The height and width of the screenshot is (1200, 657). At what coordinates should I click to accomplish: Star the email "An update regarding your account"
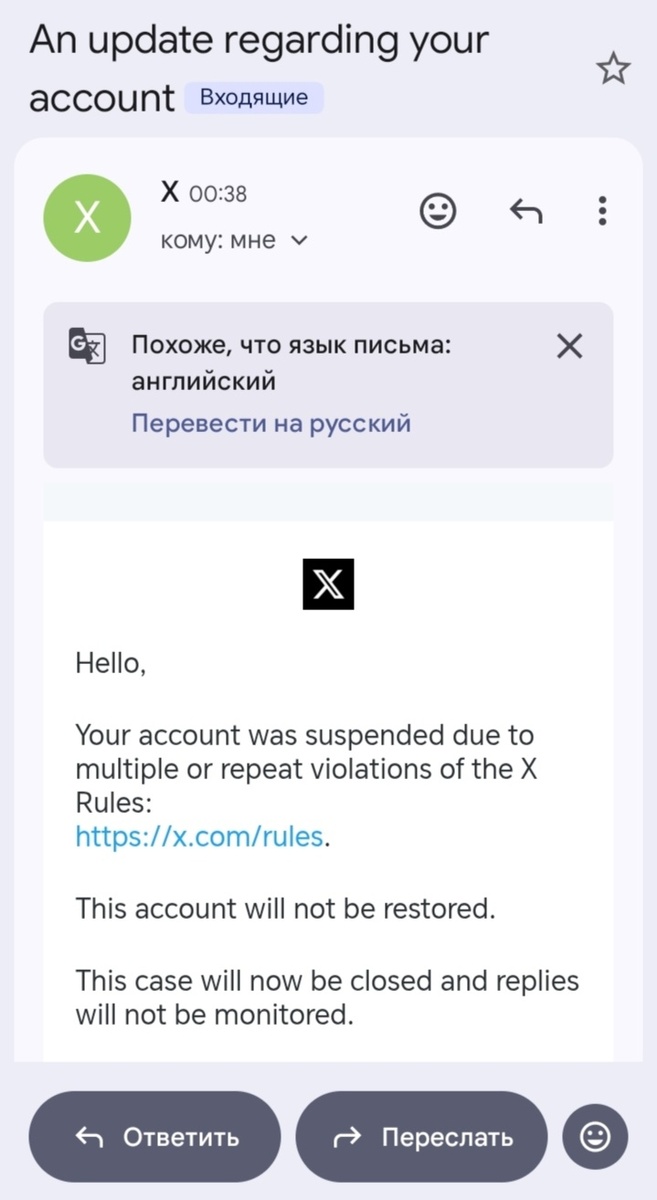click(x=612, y=68)
